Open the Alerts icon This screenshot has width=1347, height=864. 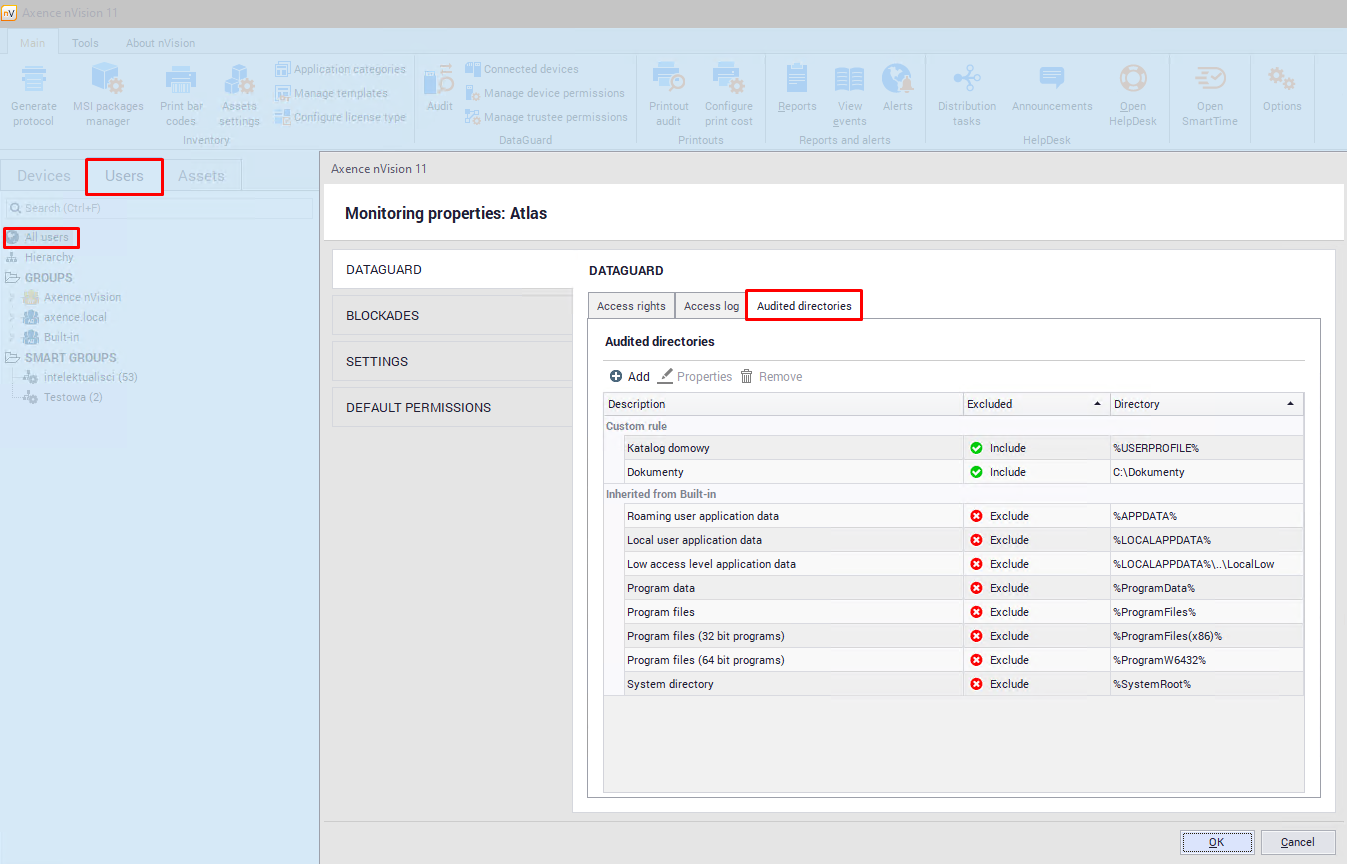pos(897,80)
